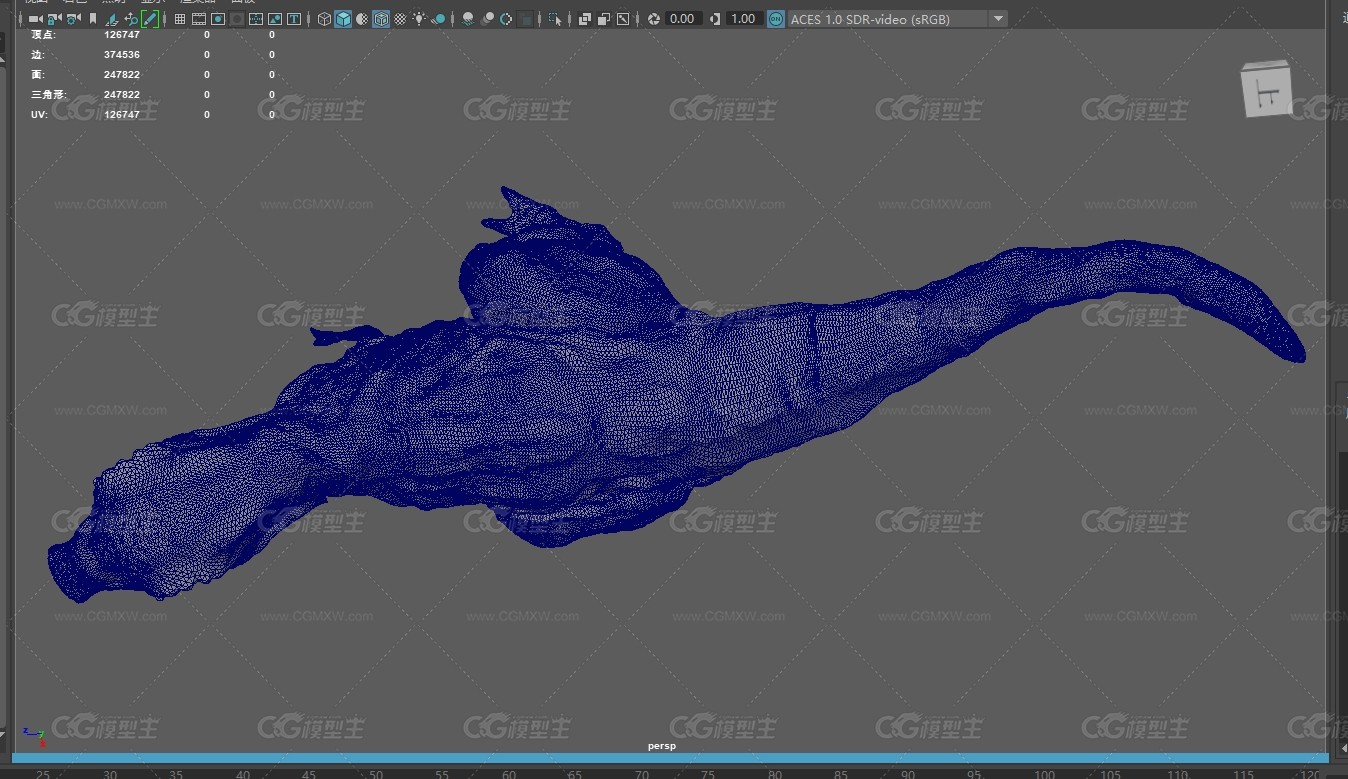Open the ACES 1.0 SDR-video color space dropdown

point(898,19)
